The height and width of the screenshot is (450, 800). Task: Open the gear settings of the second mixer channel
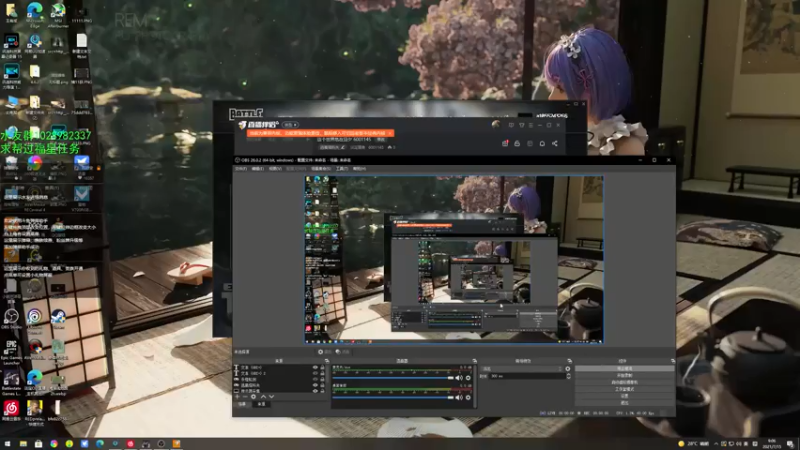468,397
